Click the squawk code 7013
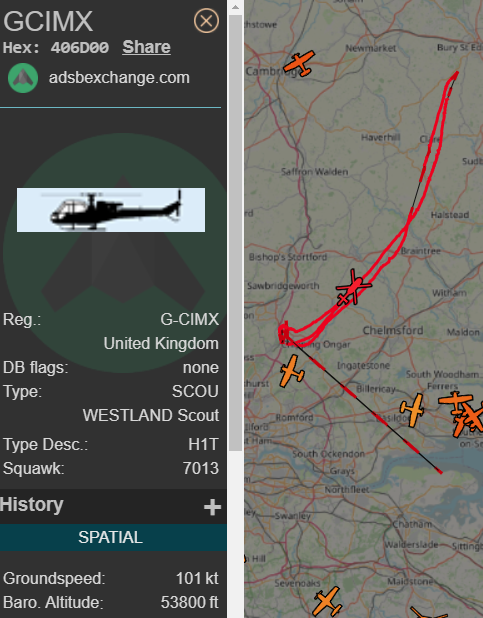This screenshot has height=618, width=483. click(x=201, y=468)
